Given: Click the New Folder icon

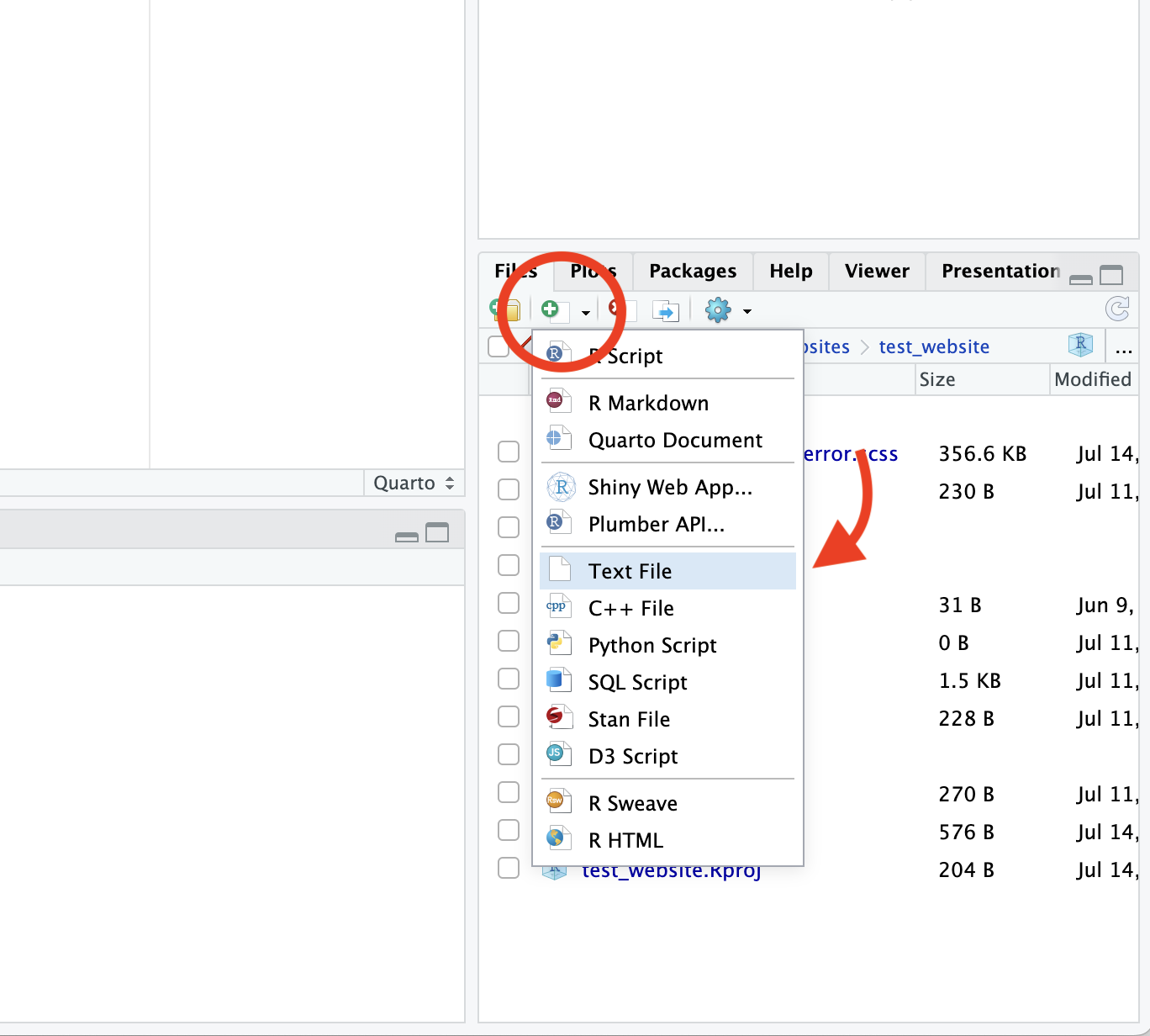Looking at the screenshot, I should [506, 310].
